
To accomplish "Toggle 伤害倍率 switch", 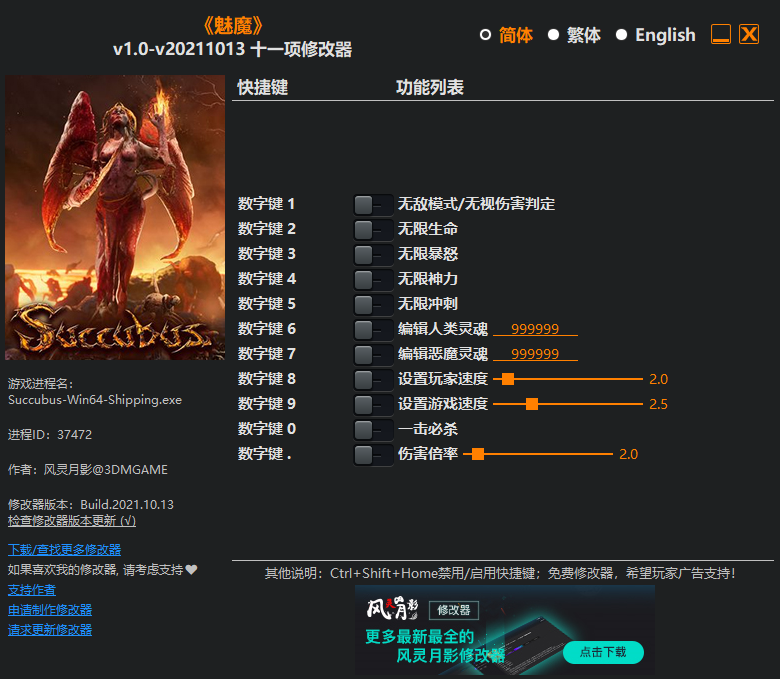I will coord(373,454).
